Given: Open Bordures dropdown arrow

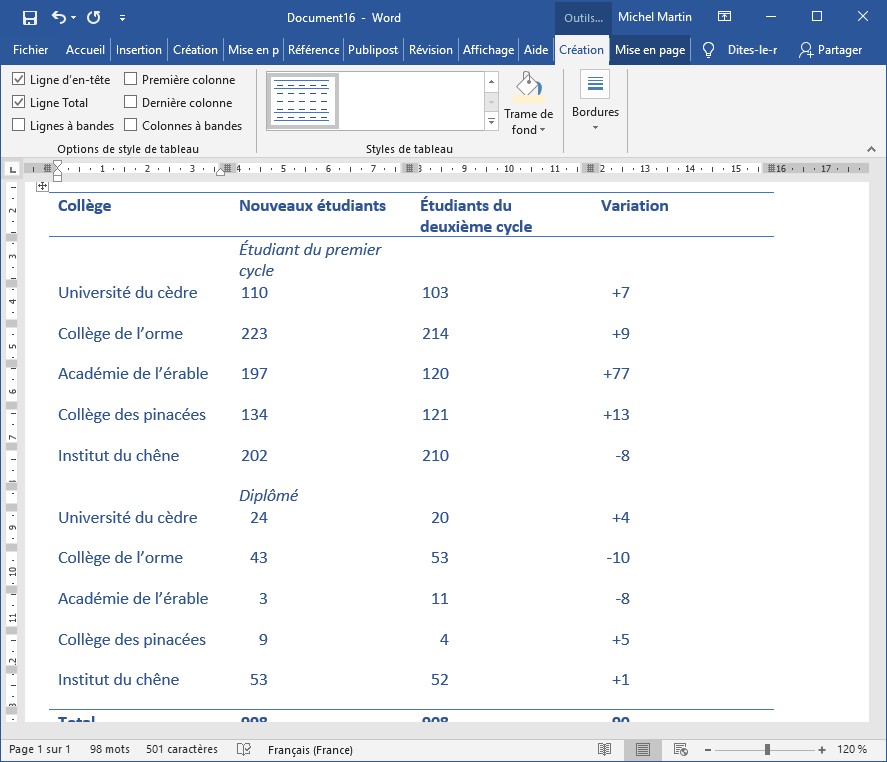Looking at the screenshot, I should coord(595,127).
